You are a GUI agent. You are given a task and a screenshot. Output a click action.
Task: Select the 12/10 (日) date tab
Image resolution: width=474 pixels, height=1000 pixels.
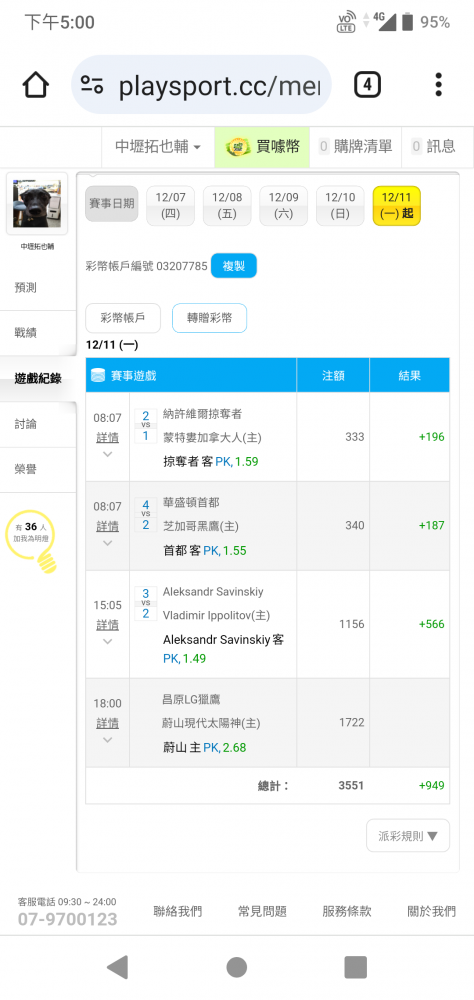tap(340, 206)
